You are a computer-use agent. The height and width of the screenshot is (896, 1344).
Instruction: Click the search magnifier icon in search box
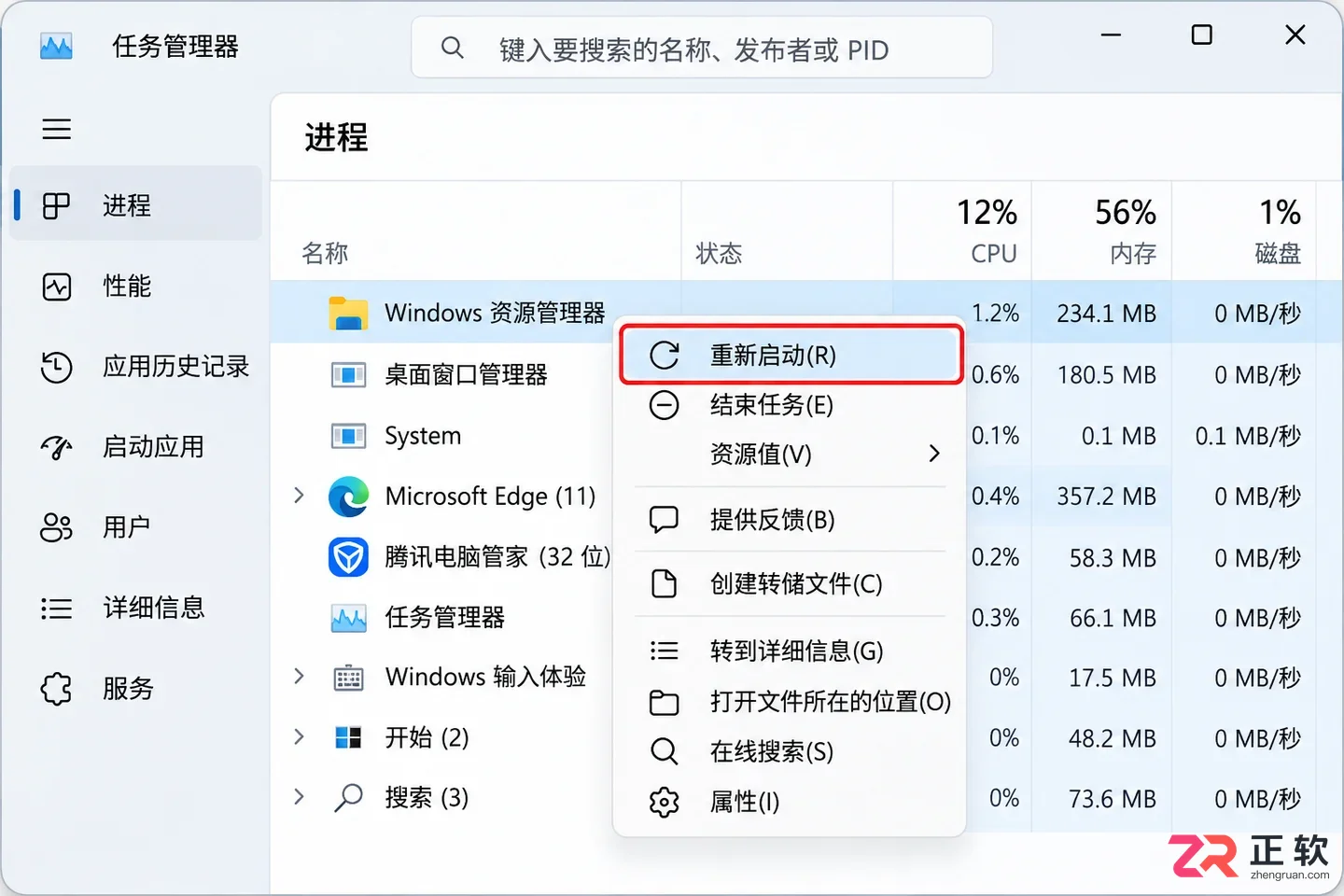tap(453, 48)
